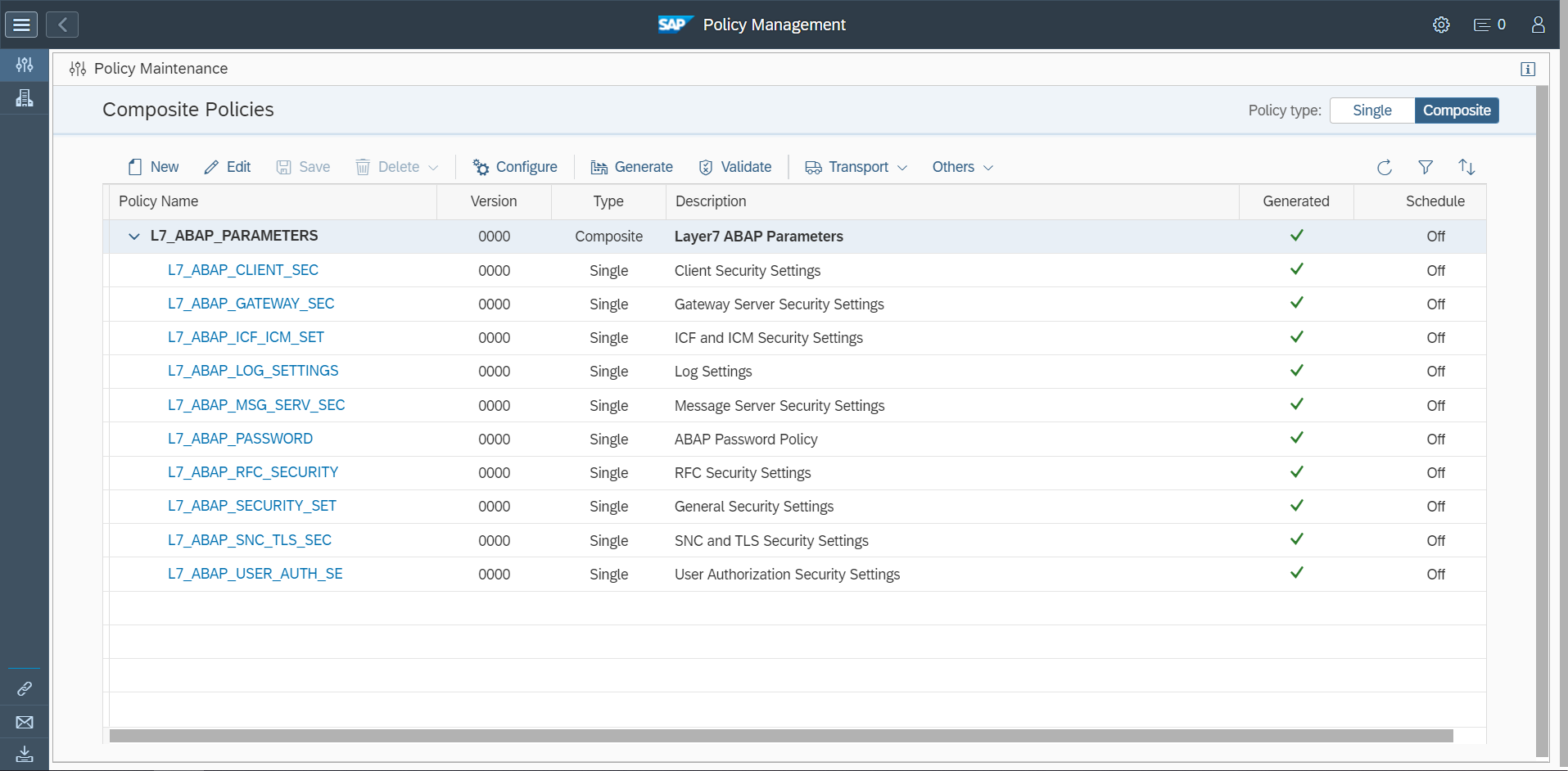The width and height of the screenshot is (1568, 771).
Task: Click the 'User Authorization Security Settings' description
Action: point(787,575)
